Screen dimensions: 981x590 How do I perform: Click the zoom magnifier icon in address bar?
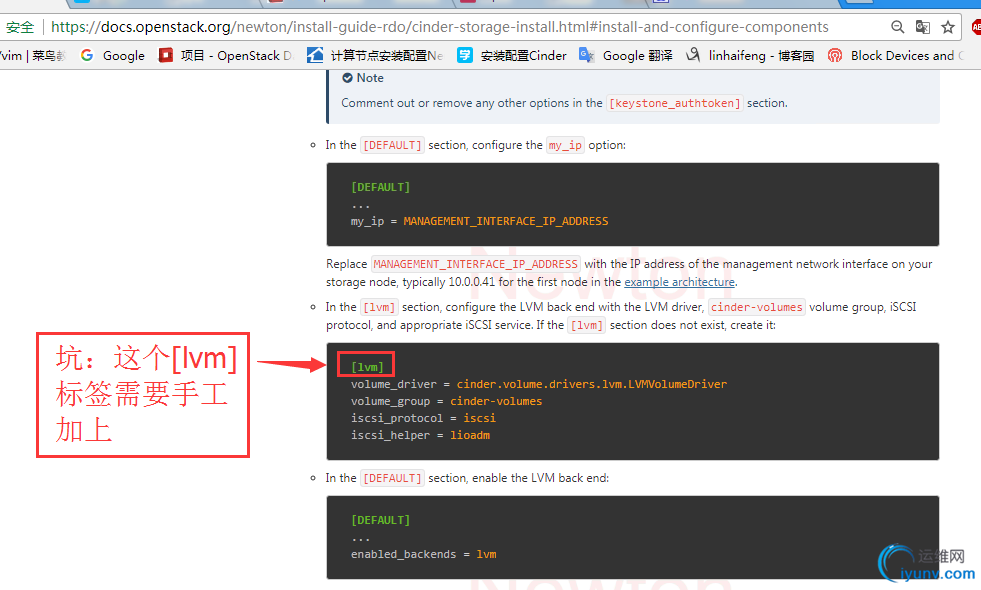coord(897,27)
